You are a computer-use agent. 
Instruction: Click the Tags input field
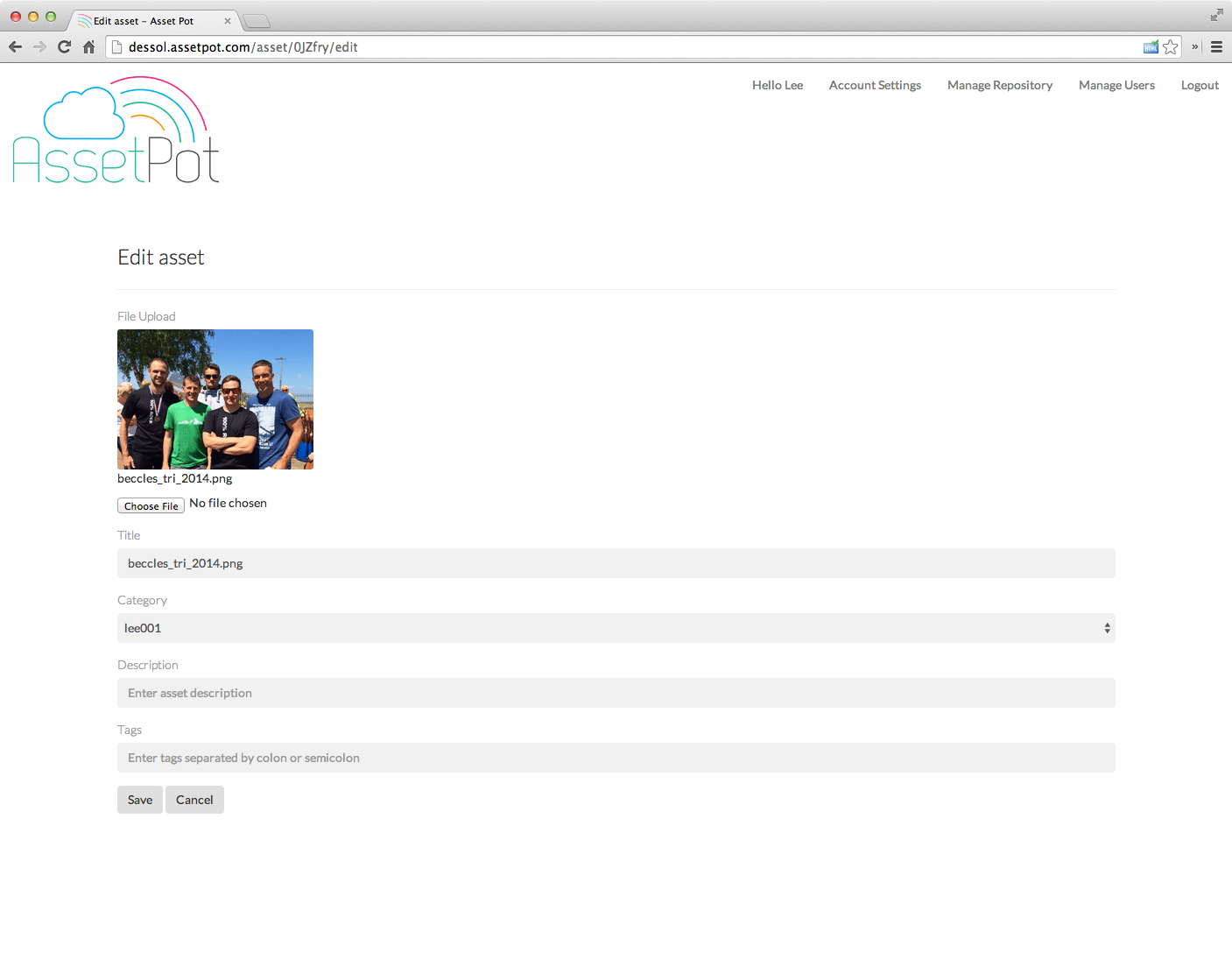[x=616, y=758]
